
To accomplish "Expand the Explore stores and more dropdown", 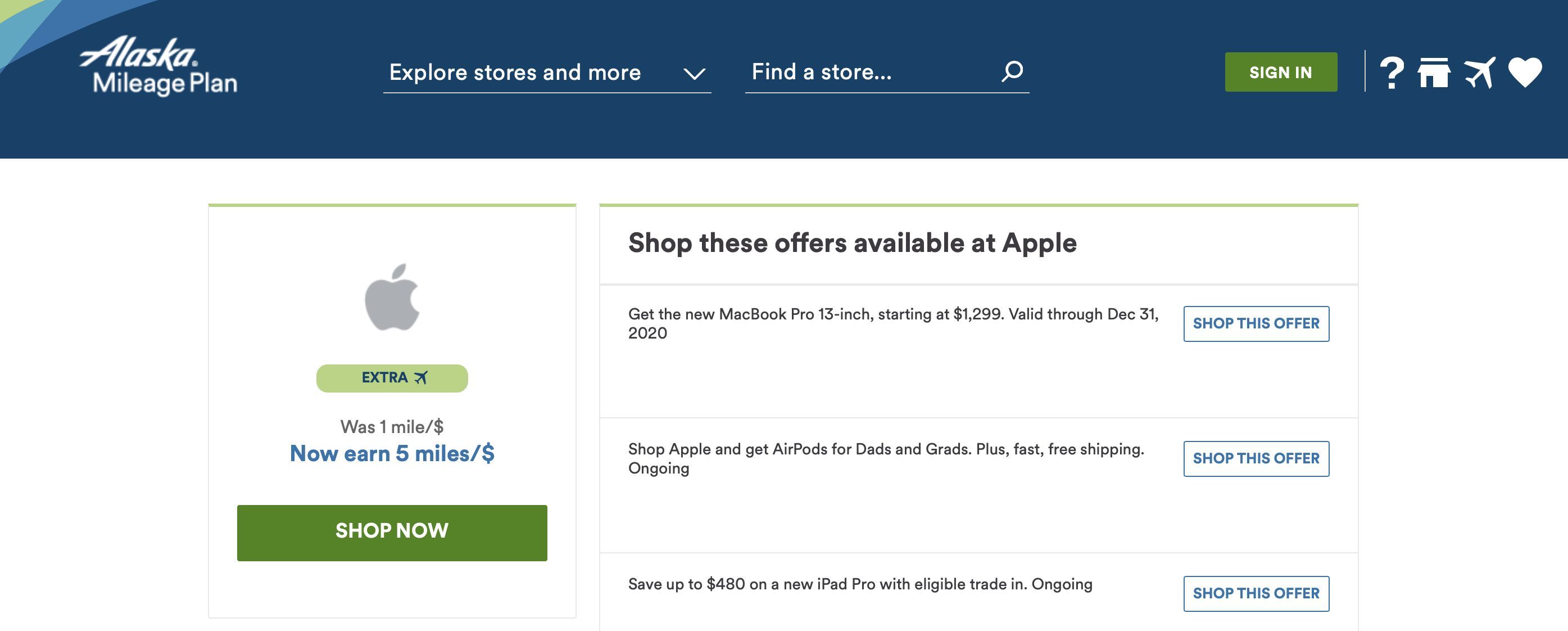I will [547, 73].
